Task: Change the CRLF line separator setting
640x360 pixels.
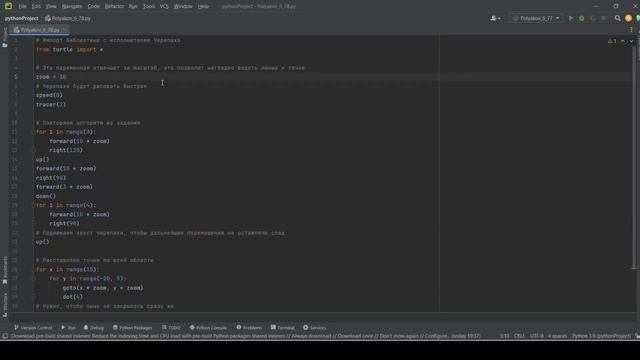Action: click(x=519, y=336)
